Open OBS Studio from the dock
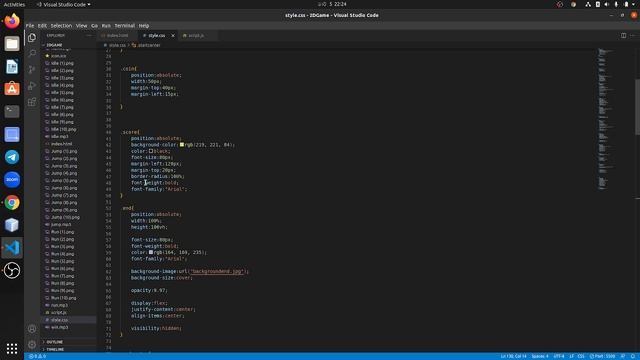The image size is (640, 360). click(12, 270)
